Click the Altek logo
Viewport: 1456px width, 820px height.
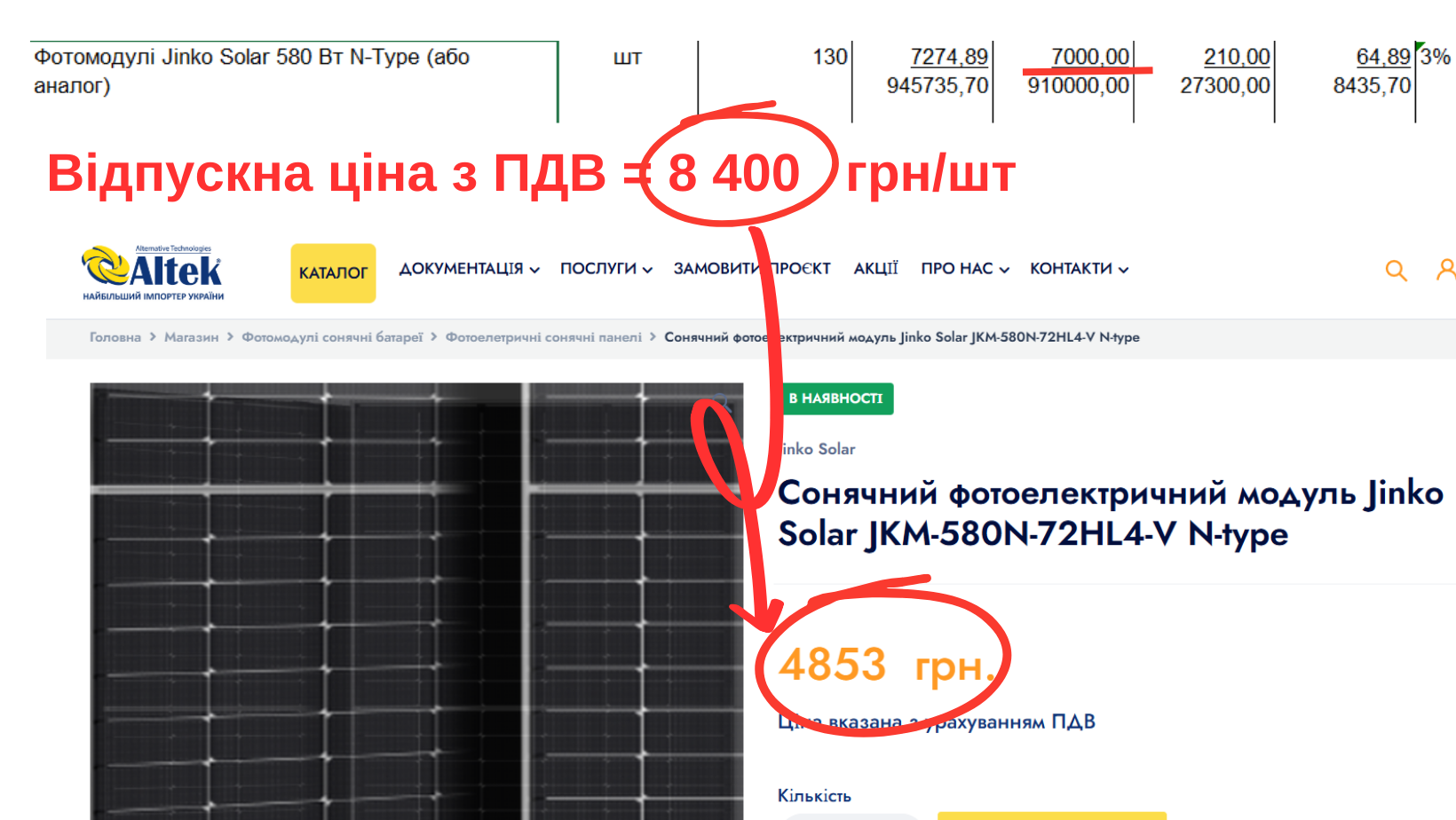point(153,272)
